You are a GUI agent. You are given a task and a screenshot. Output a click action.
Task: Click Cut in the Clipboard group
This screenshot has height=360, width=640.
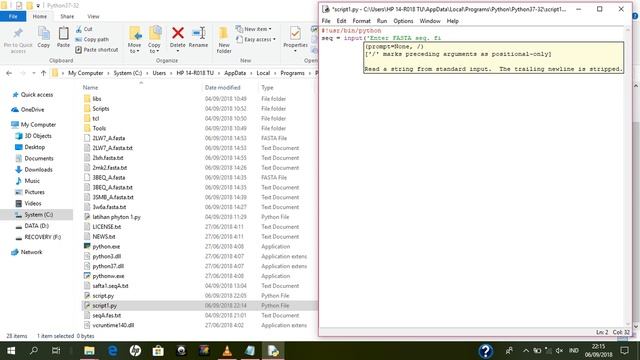tap(84, 29)
